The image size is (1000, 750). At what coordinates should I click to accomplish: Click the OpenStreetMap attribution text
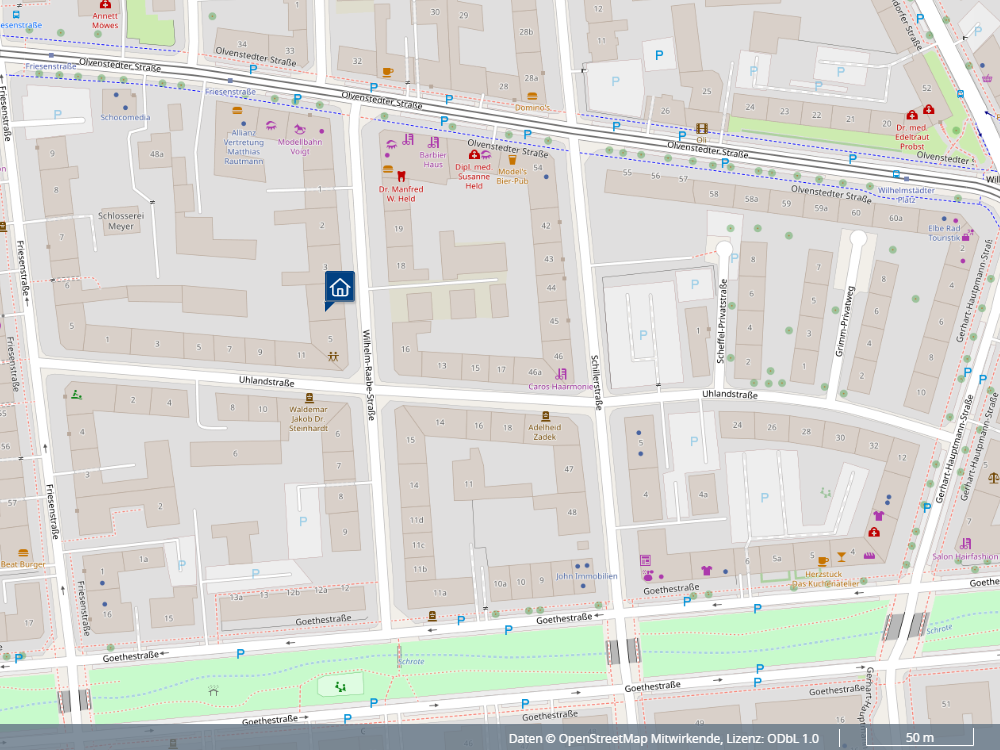(663, 738)
